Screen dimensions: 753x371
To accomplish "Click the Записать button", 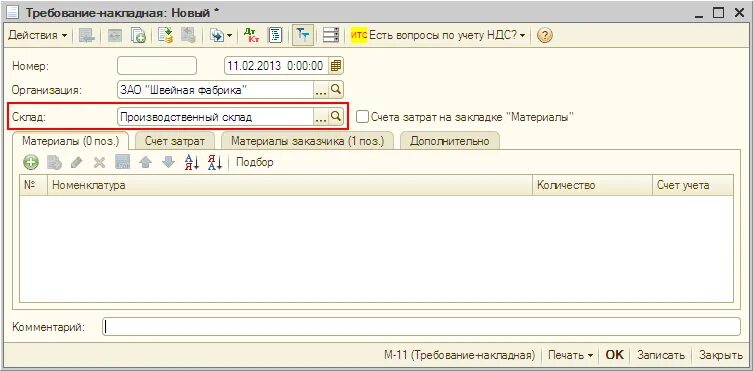I will [x=661, y=355].
